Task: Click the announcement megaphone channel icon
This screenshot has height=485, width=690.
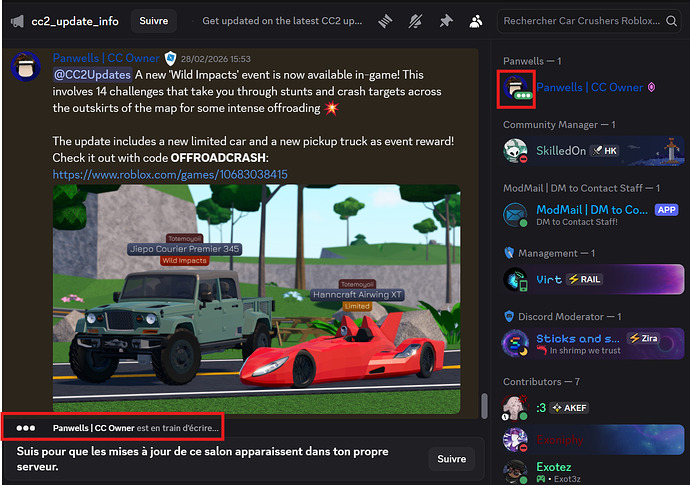Action: click(17, 20)
